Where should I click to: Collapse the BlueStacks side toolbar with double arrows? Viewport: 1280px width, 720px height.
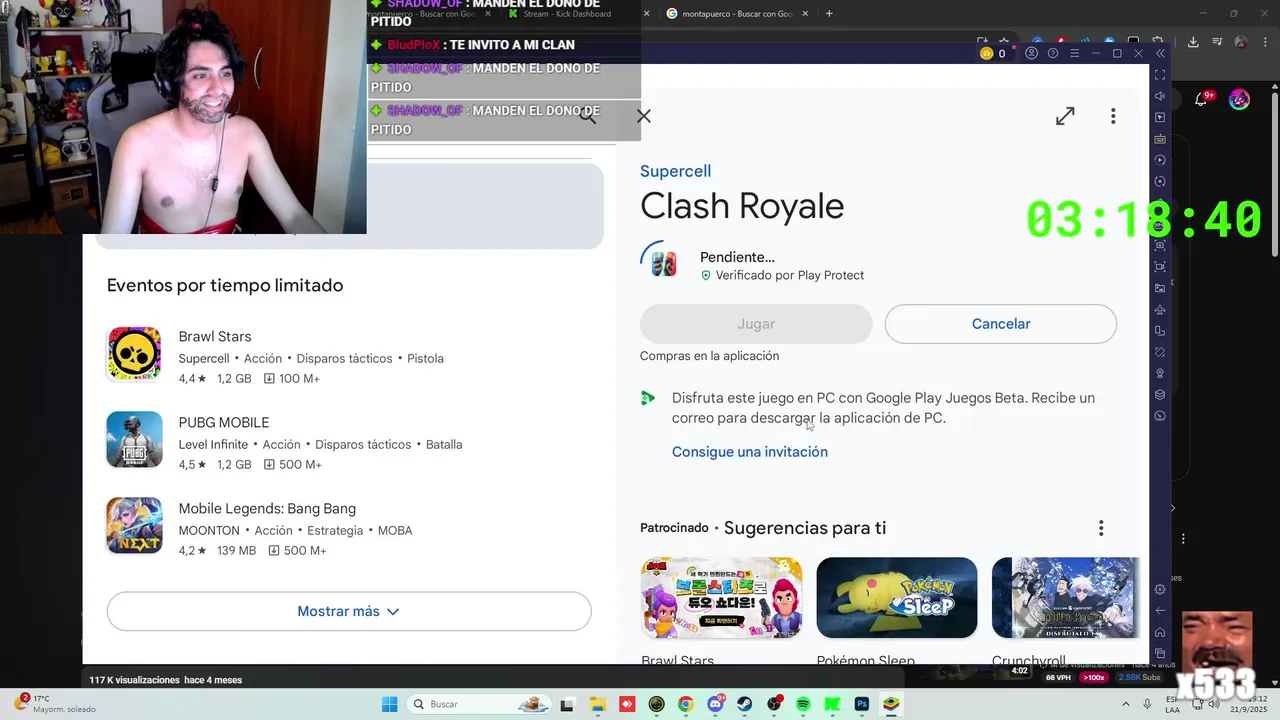click(x=1160, y=53)
